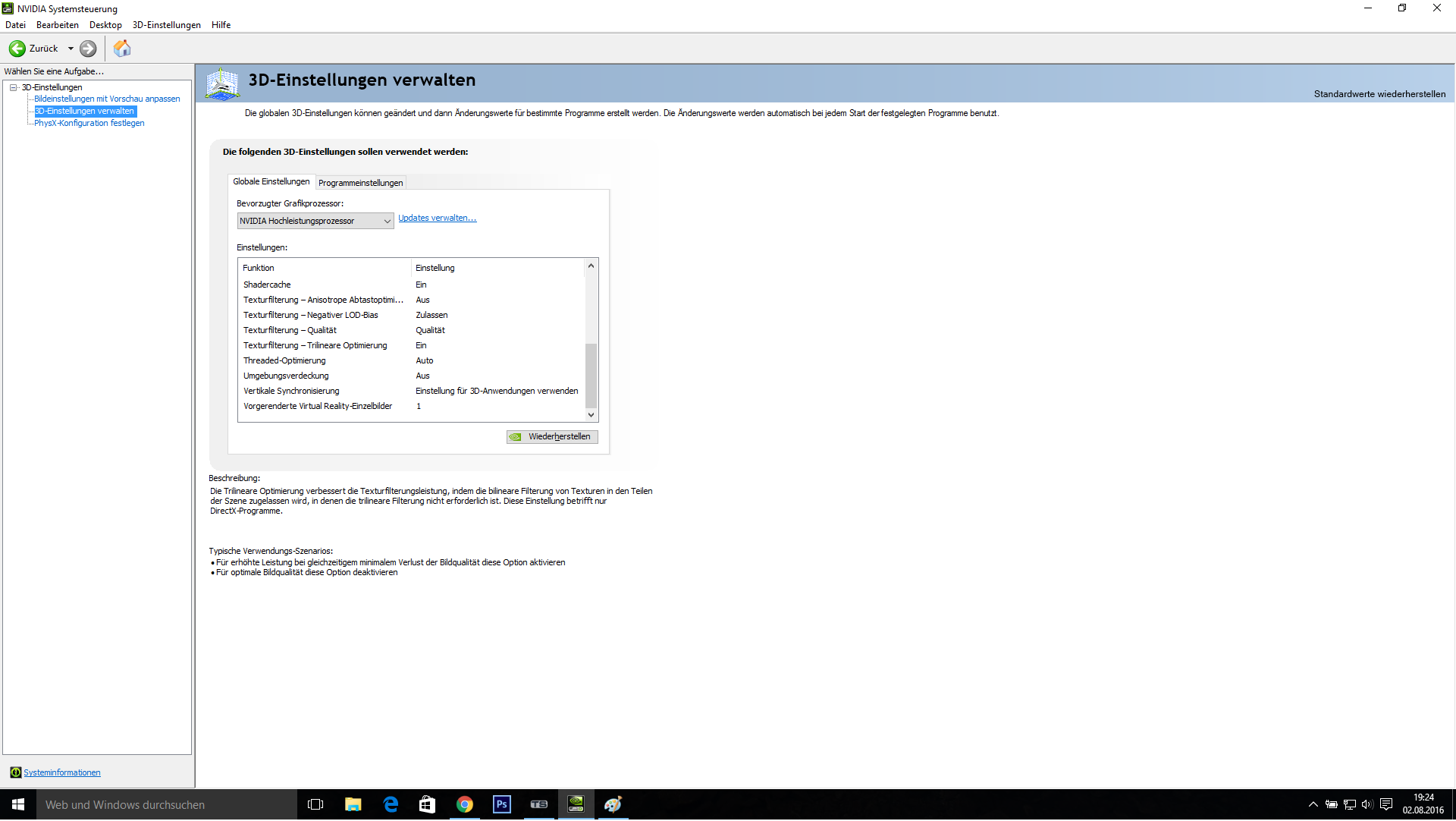Click the forward navigation arrow icon

pyautogui.click(x=88, y=49)
